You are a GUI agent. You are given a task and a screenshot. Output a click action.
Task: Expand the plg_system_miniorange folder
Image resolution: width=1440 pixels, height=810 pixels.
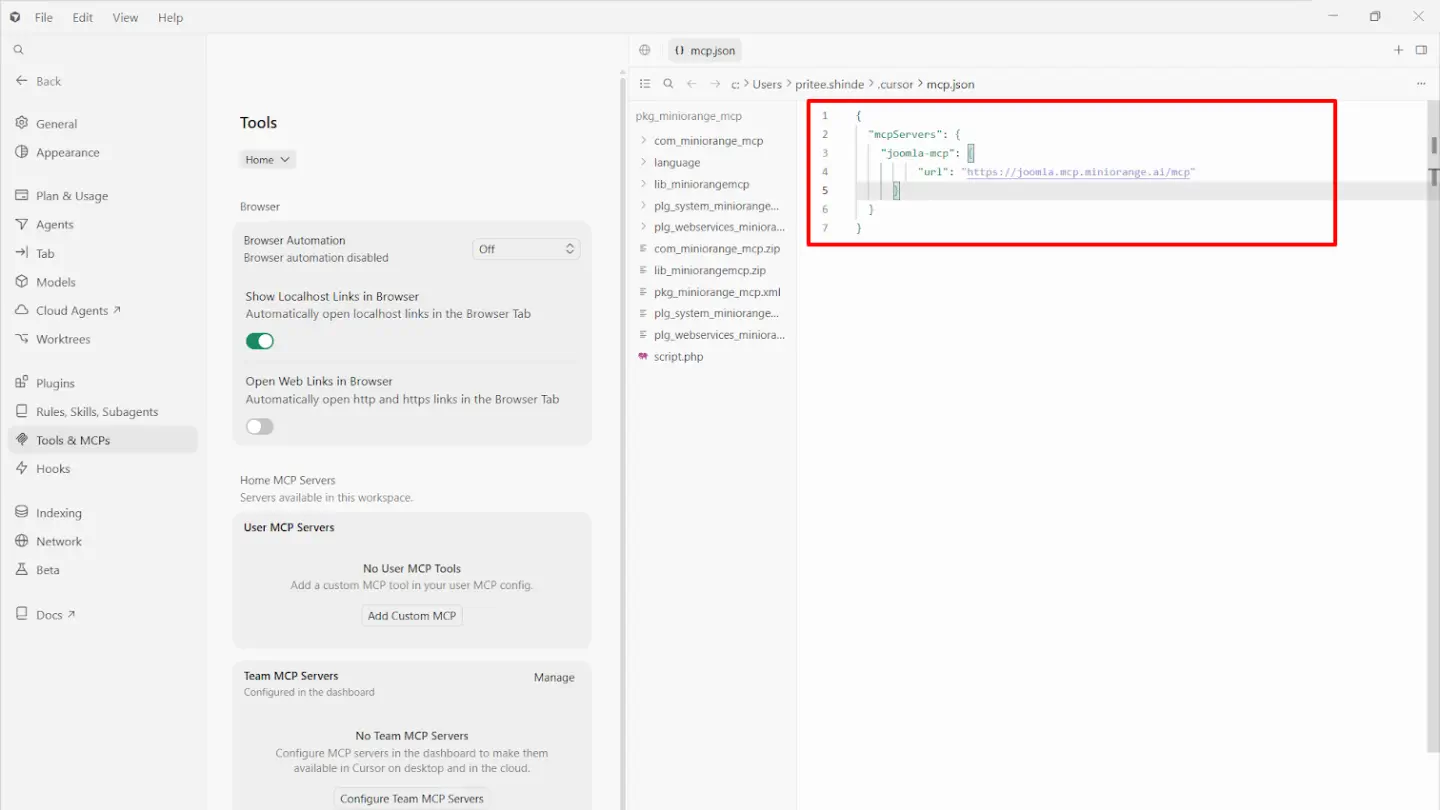coord(716,206)
